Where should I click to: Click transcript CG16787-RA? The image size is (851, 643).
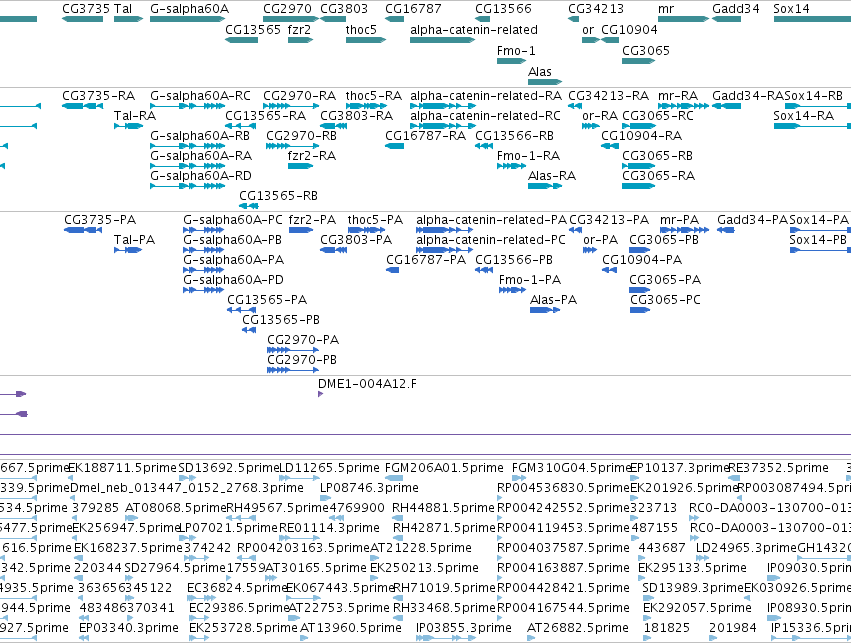click(426, 136)
